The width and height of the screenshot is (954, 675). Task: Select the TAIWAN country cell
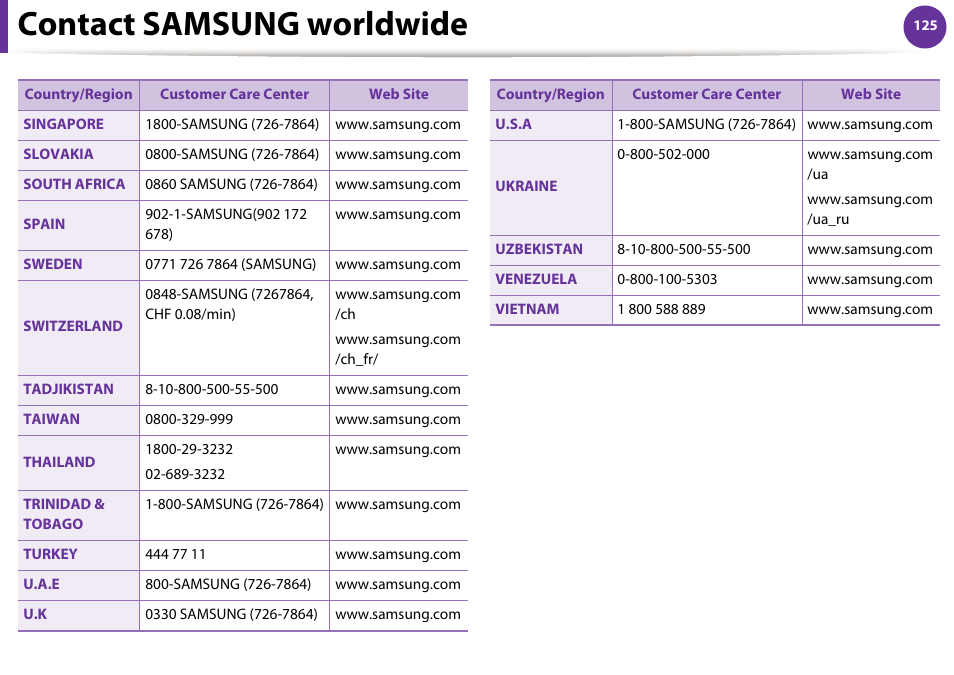[x=78, y=419]
